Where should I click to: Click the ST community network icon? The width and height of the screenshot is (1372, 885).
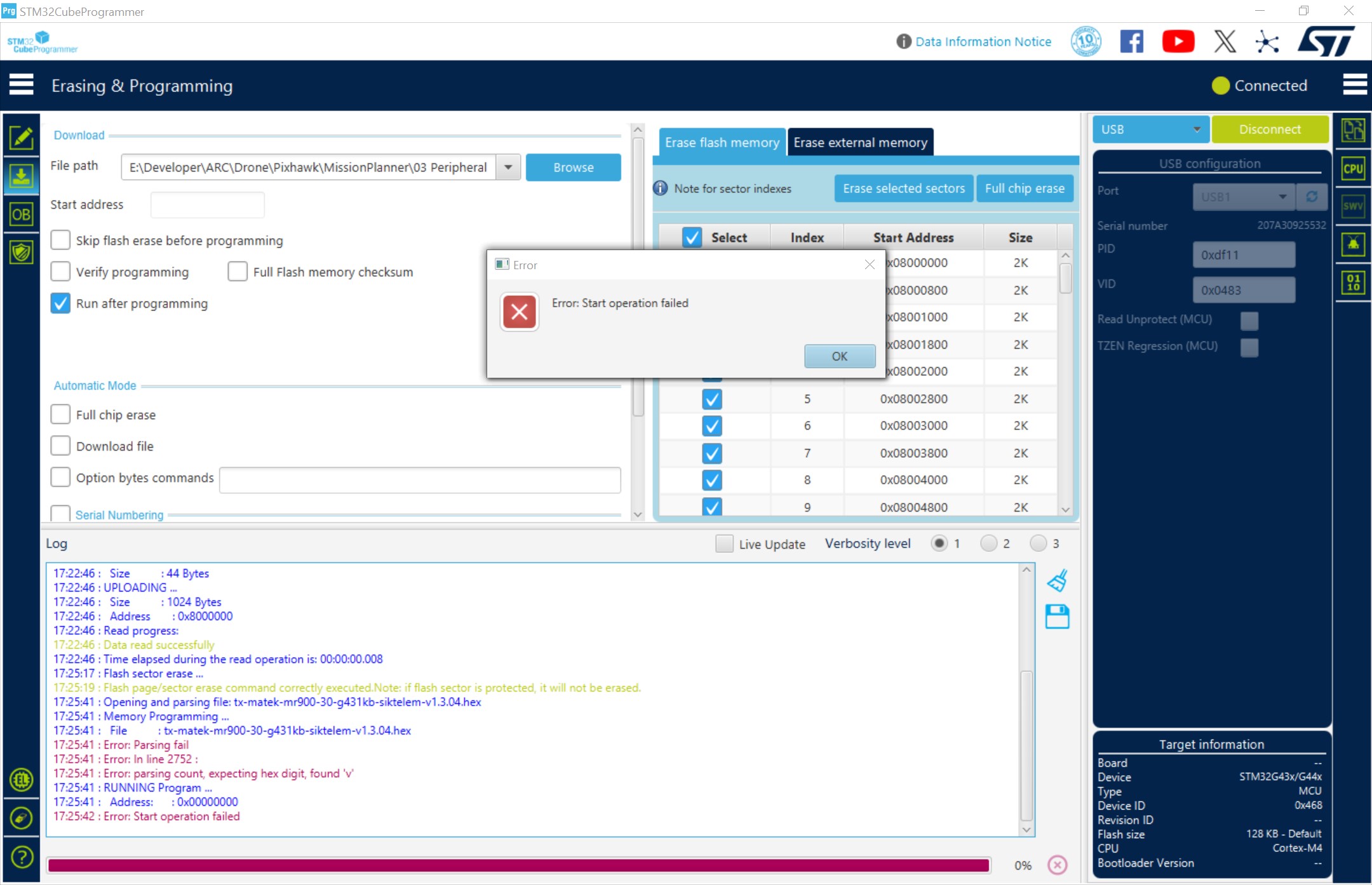point(1267,42)
